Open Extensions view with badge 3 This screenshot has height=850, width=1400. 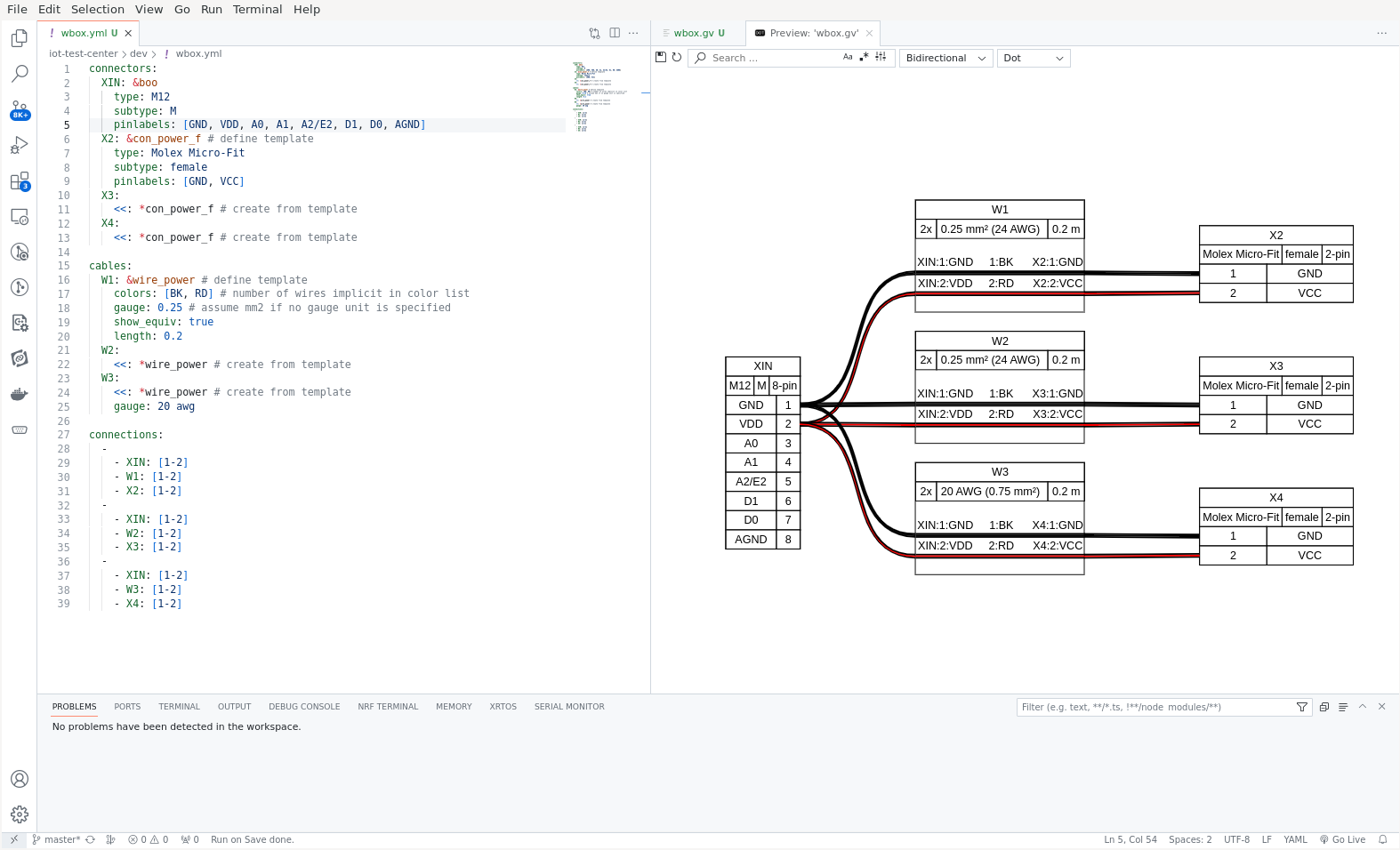coord(19,181)
